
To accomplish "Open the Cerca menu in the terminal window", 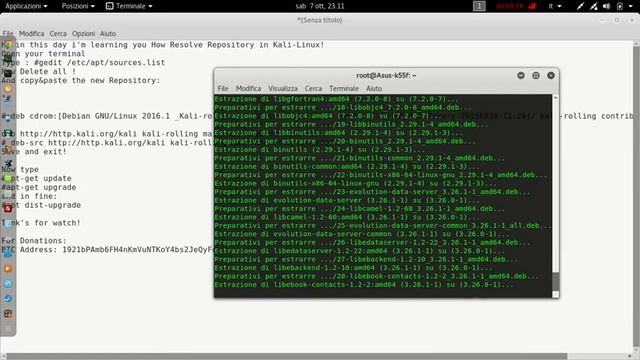I will pyautogui.click(x=313, y=88).
